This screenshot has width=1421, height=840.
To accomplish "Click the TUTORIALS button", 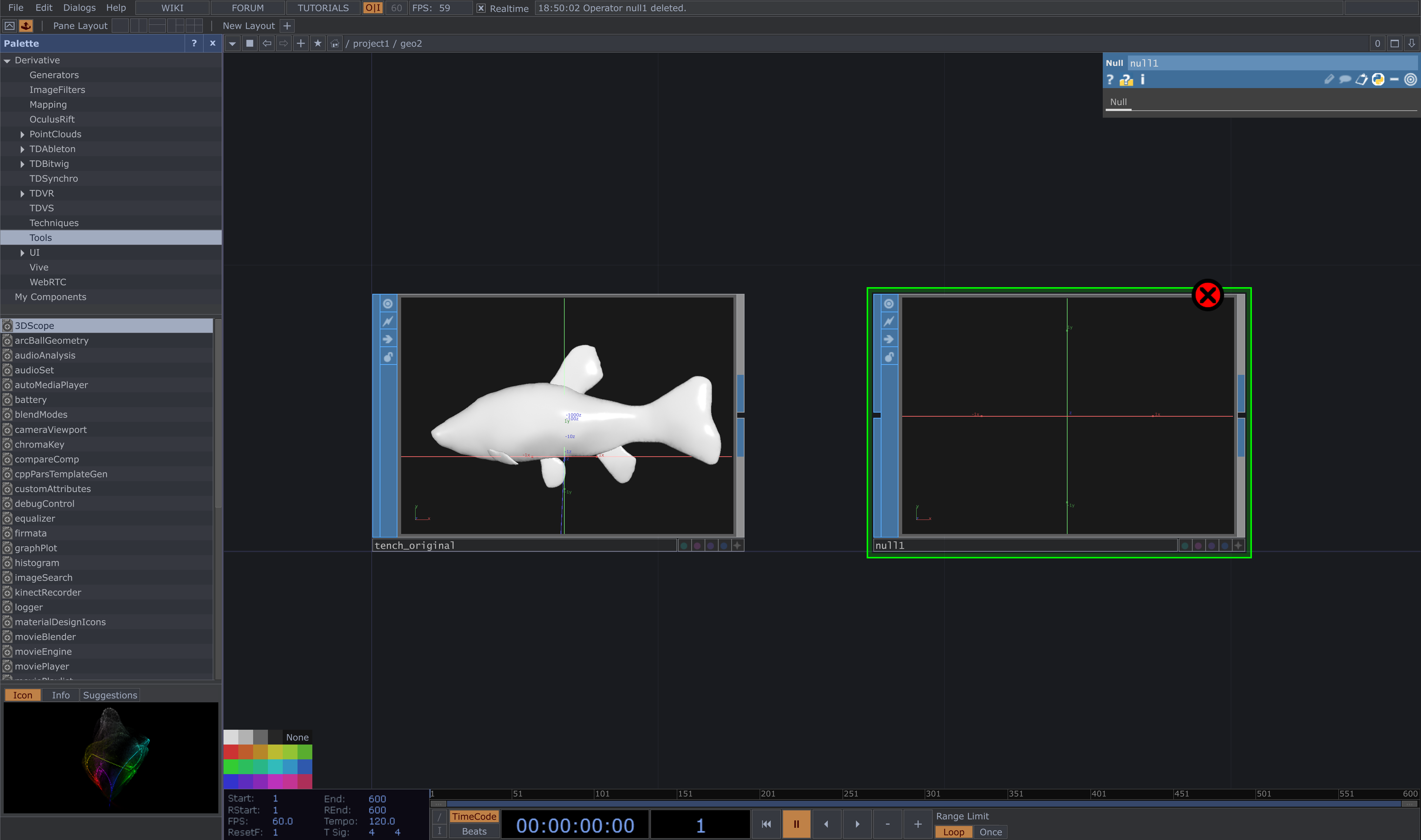I will coord(323,8).
